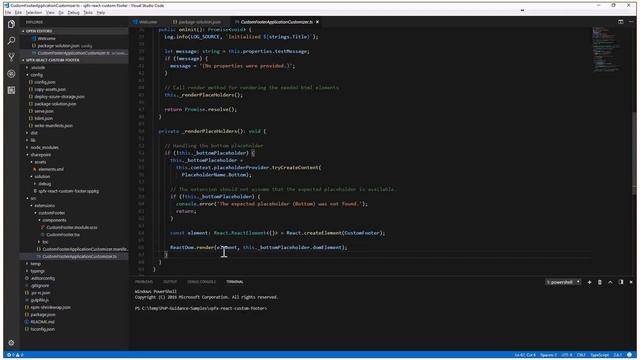640x360 pixels.
Task: Click TypeScript language mode in status bar
Action: [x=600, y=355]
